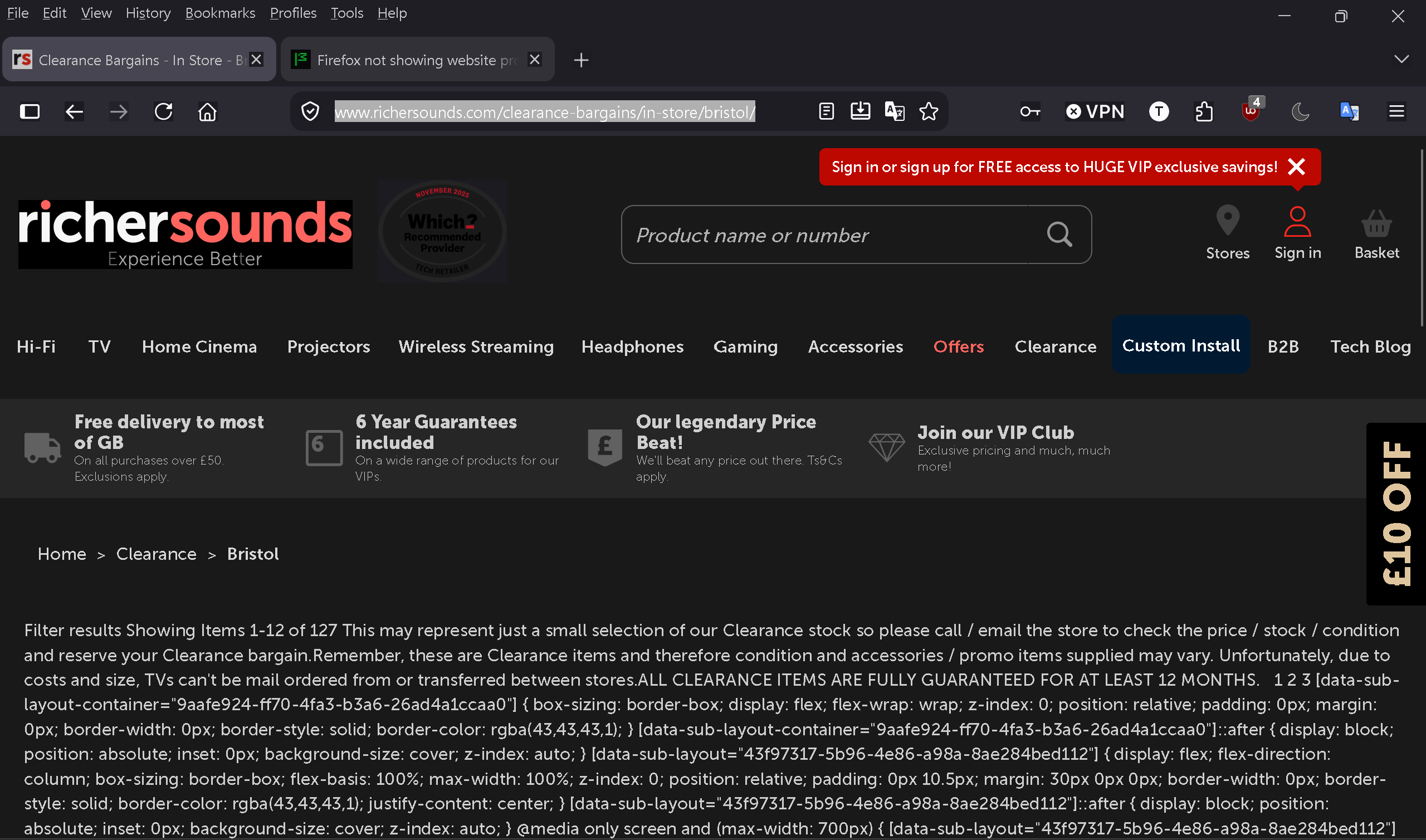The width and height of the screenshot is (1426, 840).
Task: Open the Clearance nav link
Action: coord(1056,346)
